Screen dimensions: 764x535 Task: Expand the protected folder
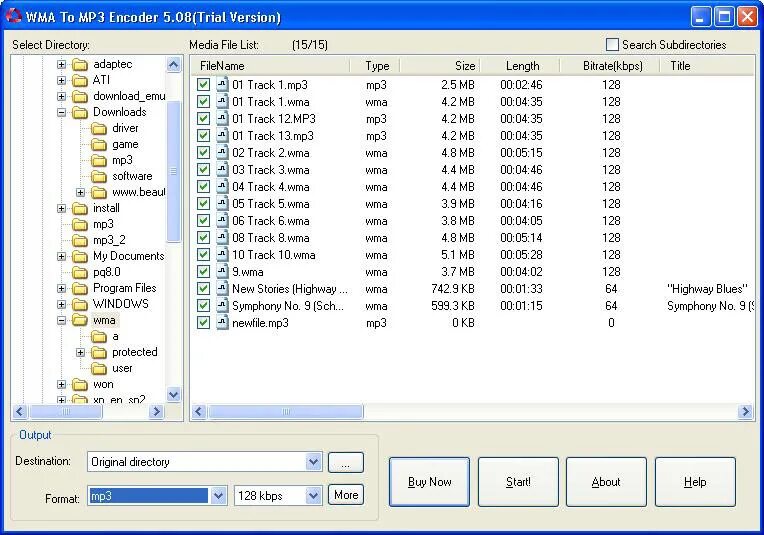(x=80, y=352)
